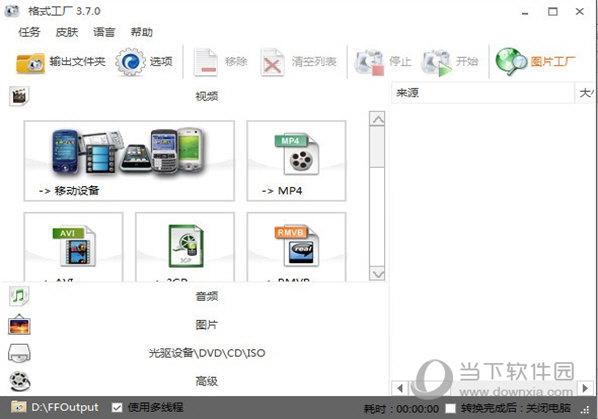
Task: Open the 选项 options gear icon
Action: pos(130,61)
